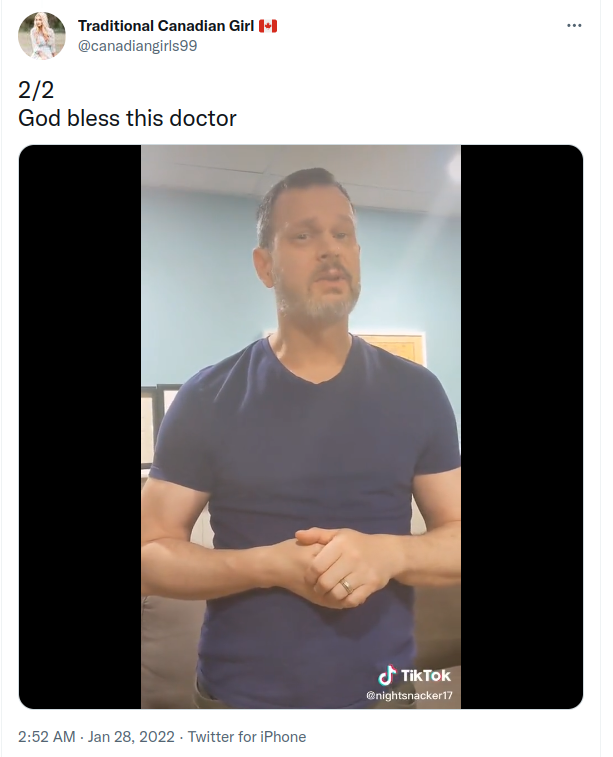Open the 2:52 AM timestamp link
The height and width of the screenshot is (757, 613).
pyautogui.click(x=47, y=737)
